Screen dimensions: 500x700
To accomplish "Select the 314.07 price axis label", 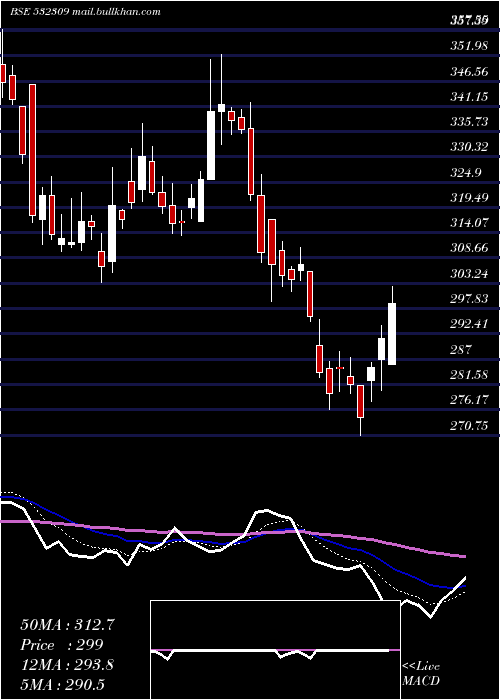I will pyautogui.click(x=469, y=223).
